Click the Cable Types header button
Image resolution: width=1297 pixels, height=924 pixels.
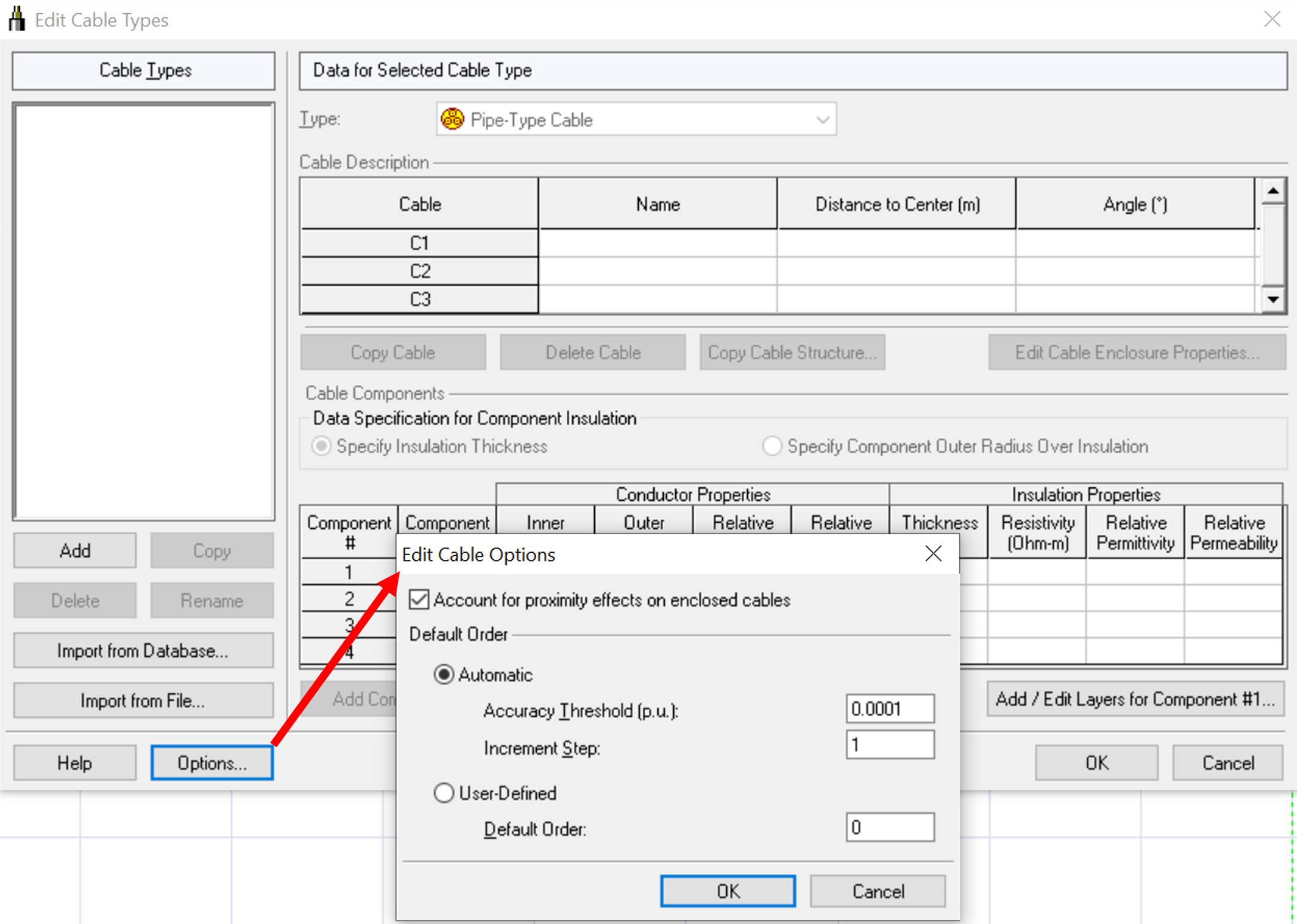click(x=144, y=71)
